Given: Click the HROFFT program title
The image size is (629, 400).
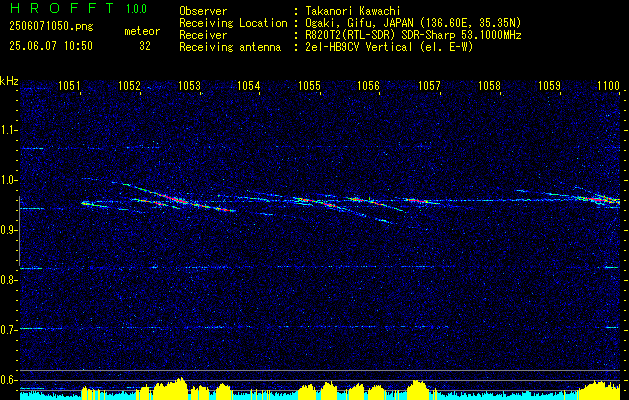Looking at the screenshot, I should pos(62,8).
